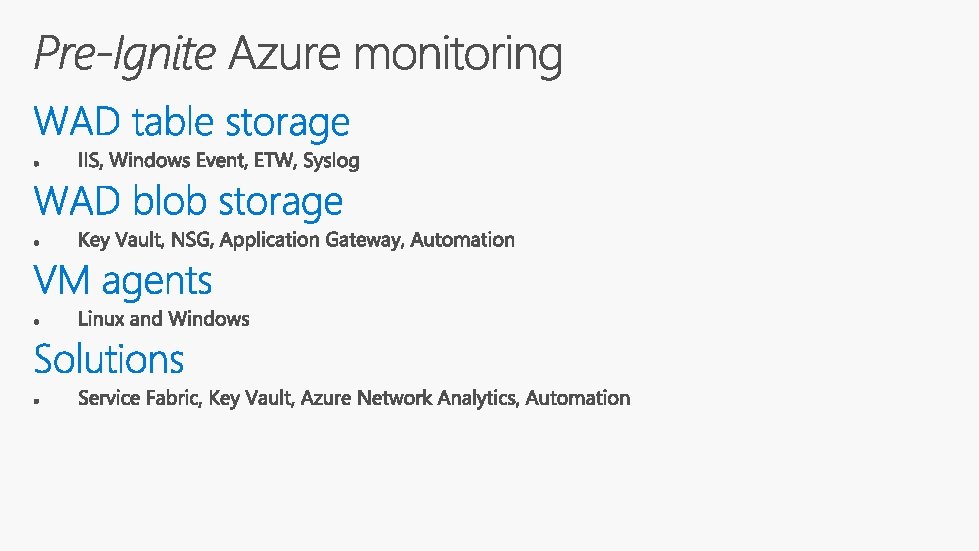979x551 pixels.
Task: Click 'Azure Network Analytics' in Solutions bullet
Action: click(x=408, y=398)
